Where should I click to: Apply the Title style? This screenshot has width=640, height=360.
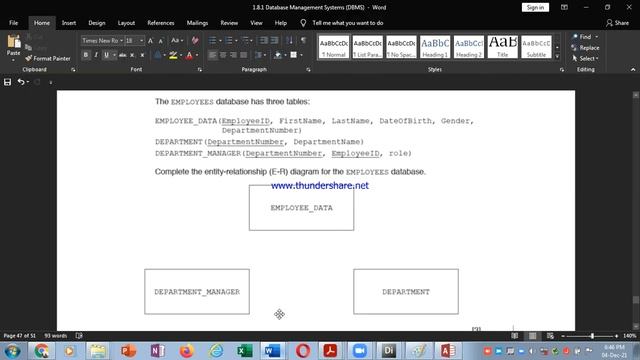click(502, 47)
